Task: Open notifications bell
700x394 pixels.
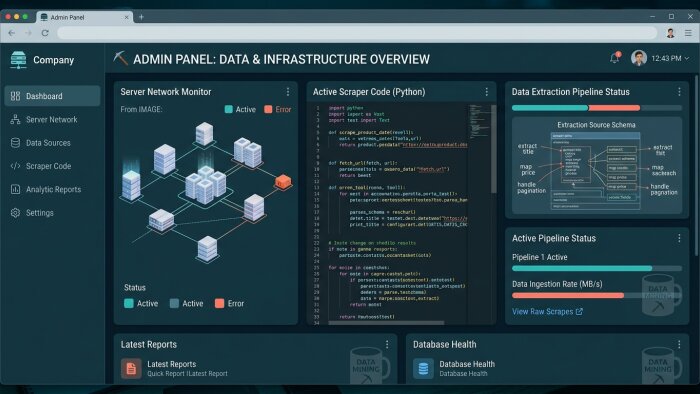Action: pyautogui.click(x=615, y=58)
